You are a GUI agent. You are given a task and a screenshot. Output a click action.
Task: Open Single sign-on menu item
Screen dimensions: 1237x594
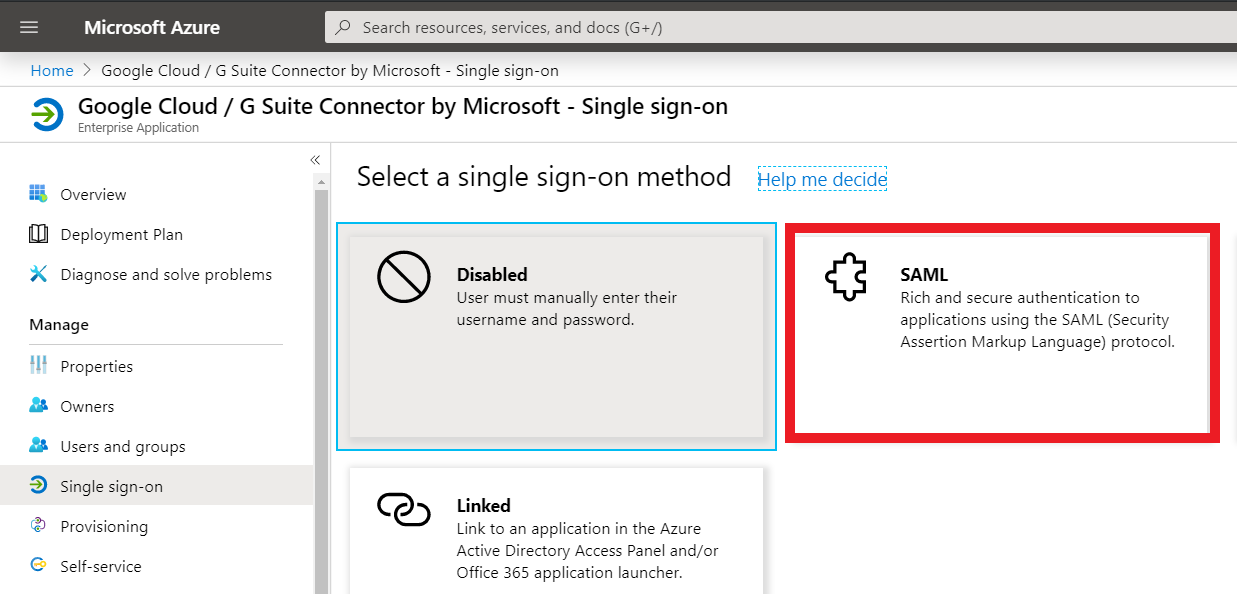(111, 486)
